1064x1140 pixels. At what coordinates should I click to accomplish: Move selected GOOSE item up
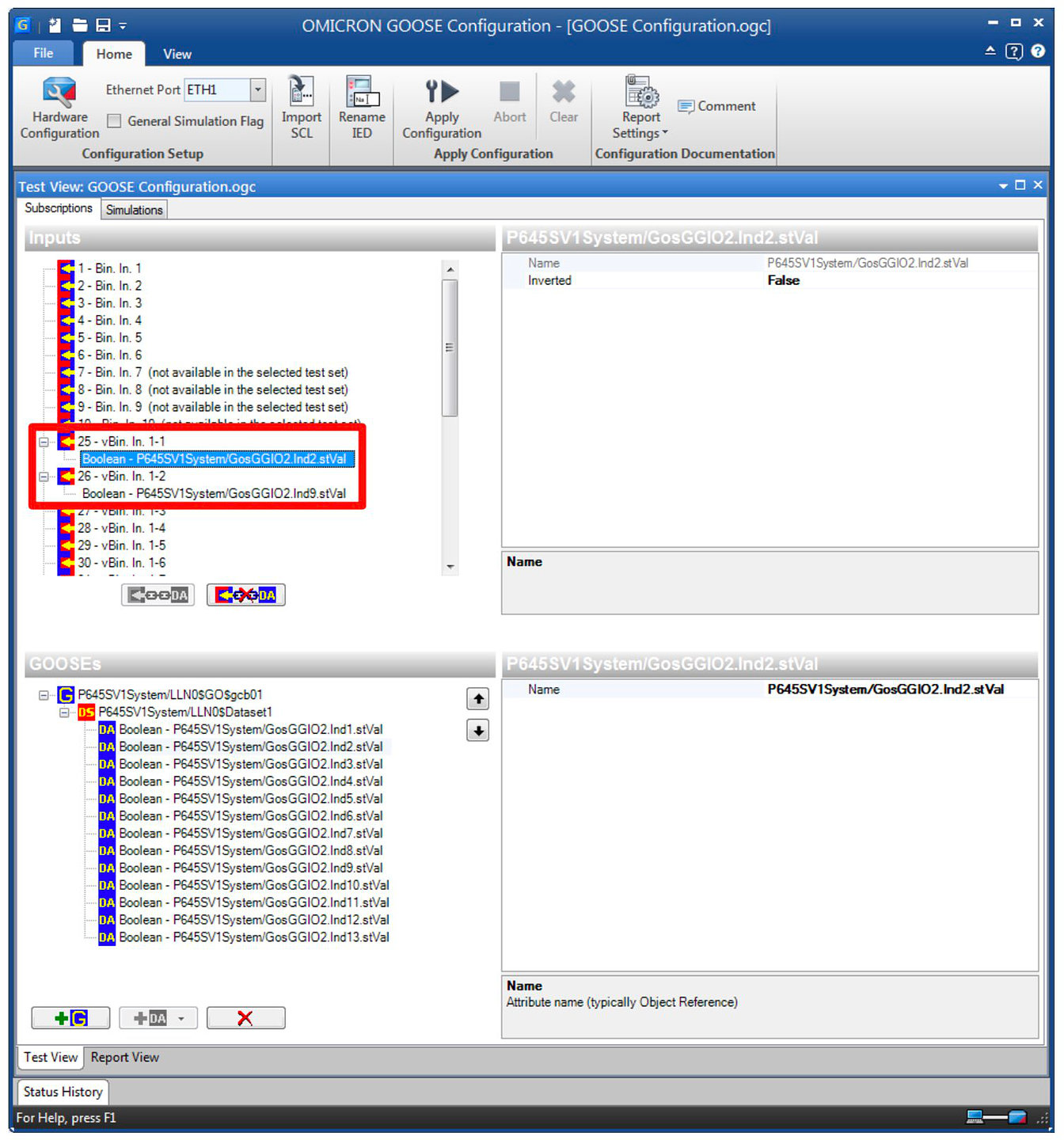[x=477, y=699]
